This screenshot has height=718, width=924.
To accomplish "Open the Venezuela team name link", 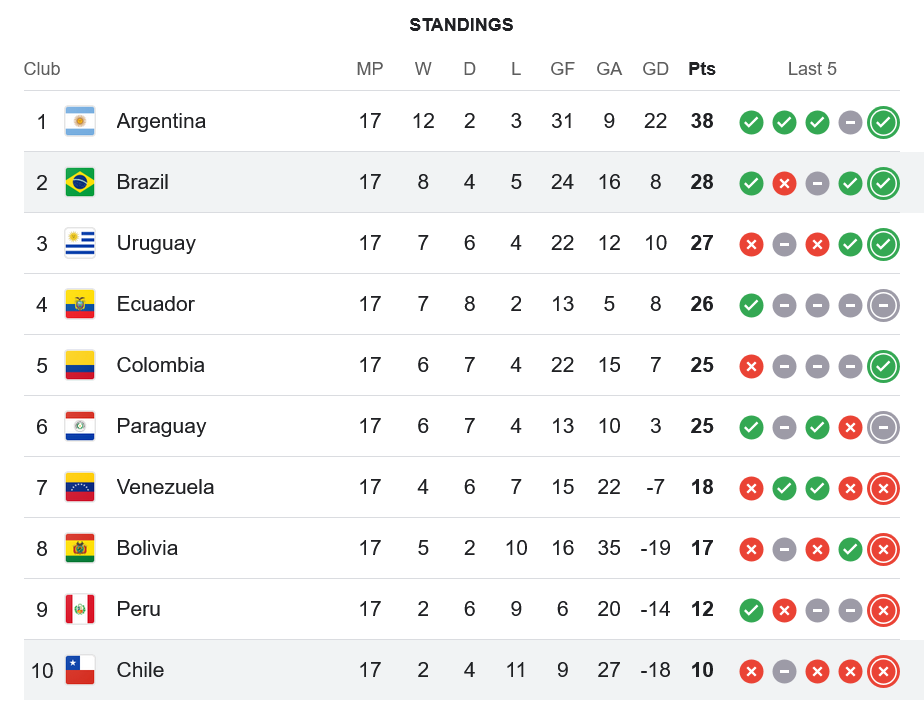I will pyautogui.click(x=165, y=487).
